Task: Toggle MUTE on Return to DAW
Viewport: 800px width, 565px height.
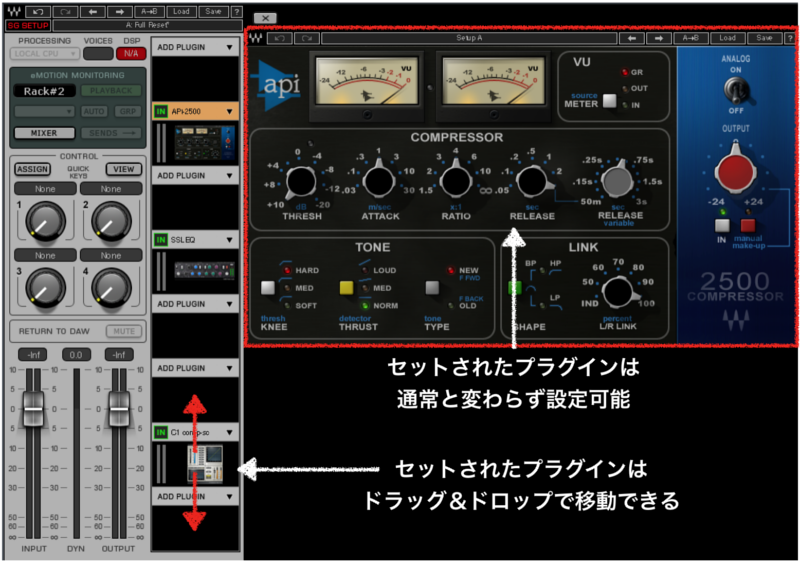Action: pos(124,331)
